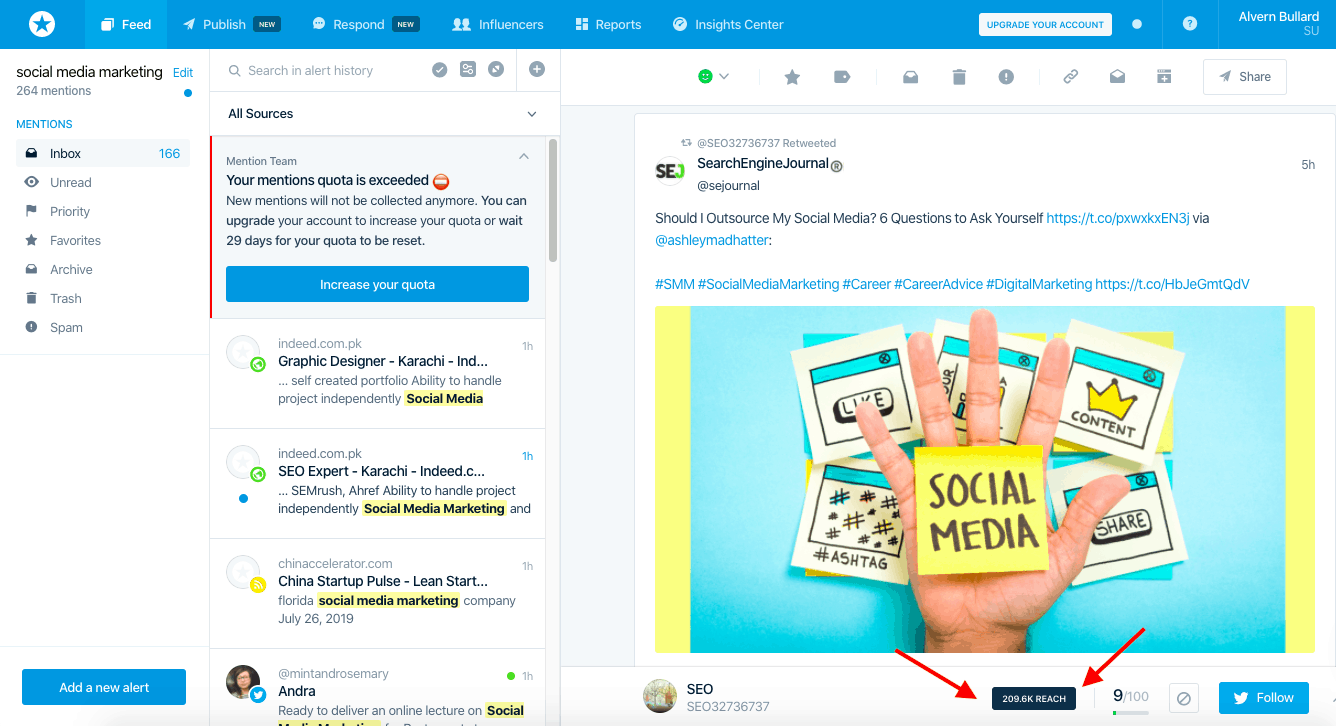Open China Startup Pulse mention

378,594
